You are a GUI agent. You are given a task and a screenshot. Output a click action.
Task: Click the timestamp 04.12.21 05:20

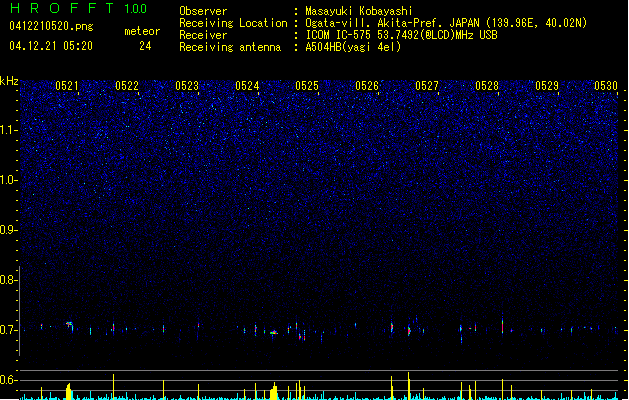click(51, 46)
